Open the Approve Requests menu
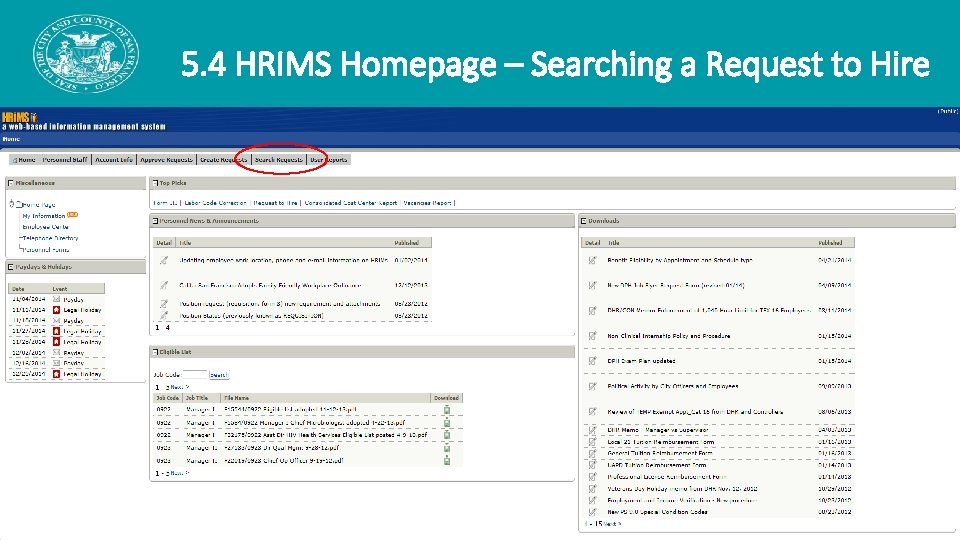Viewport: 960px width, 540px height. pos(166,160)
